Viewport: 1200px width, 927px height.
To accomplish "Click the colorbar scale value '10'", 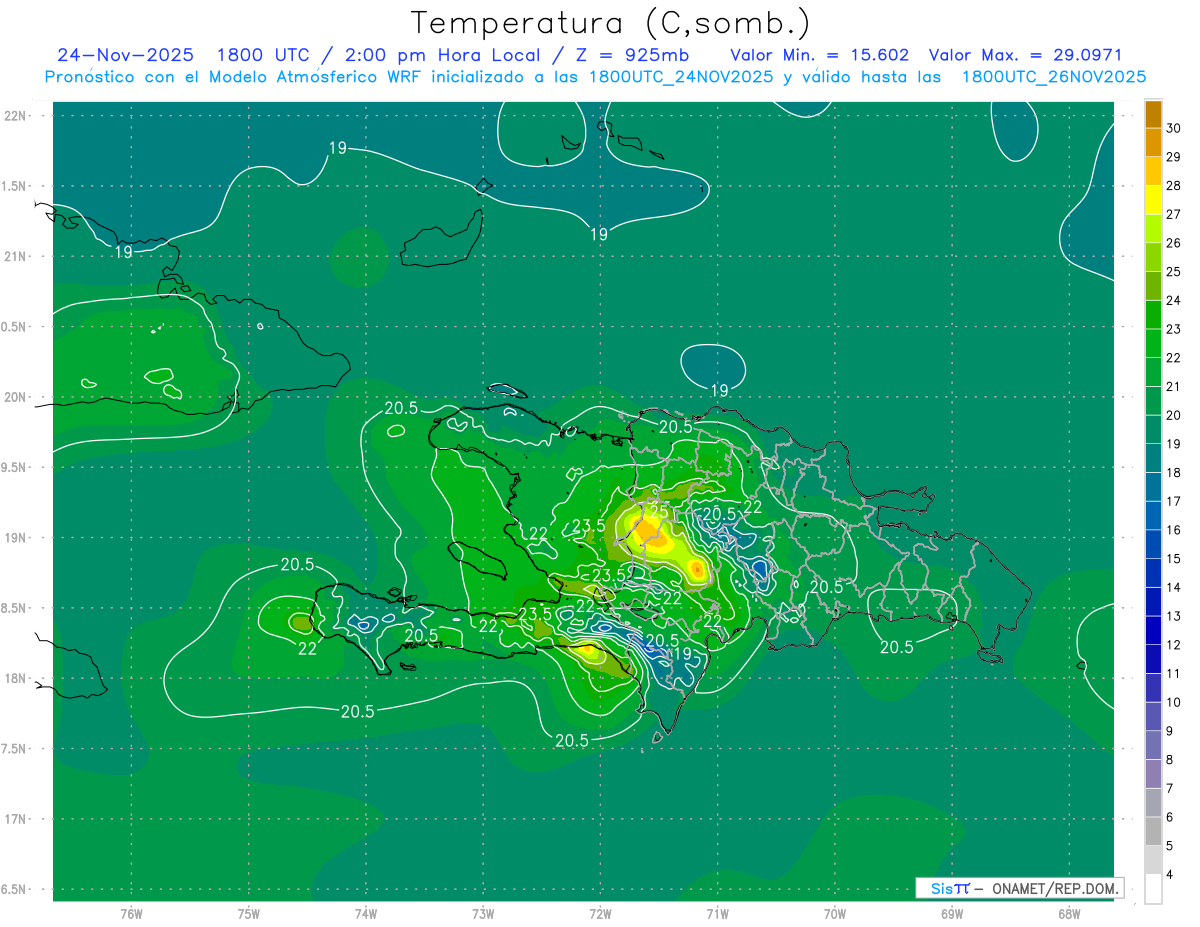I will 1173,702.
